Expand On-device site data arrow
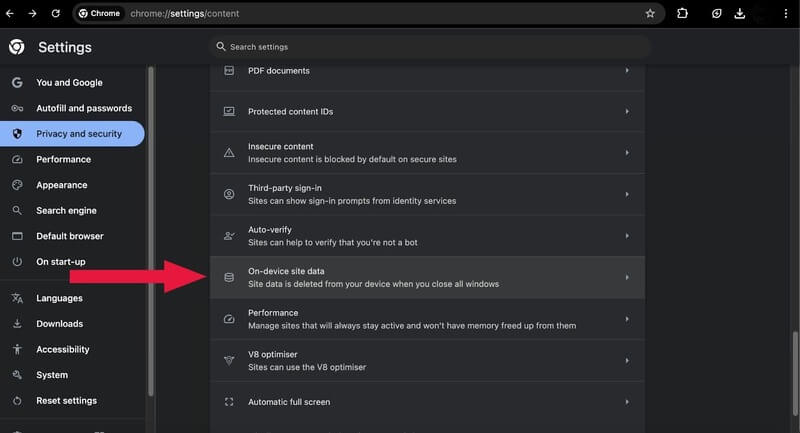The width and height of the screenshot is (800, 433). (627, 277)
